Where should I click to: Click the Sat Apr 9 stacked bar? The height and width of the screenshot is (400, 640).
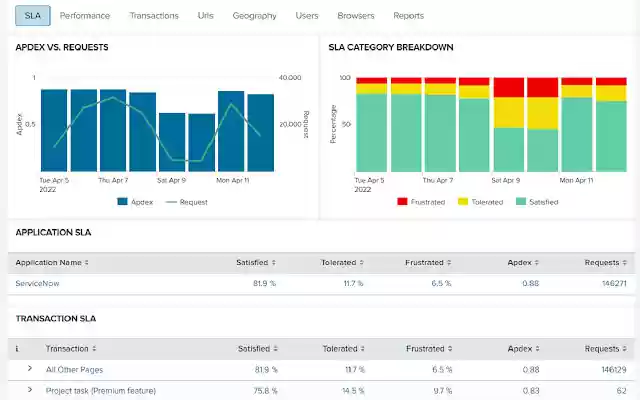pyautogui.click(x=509, y=125)
